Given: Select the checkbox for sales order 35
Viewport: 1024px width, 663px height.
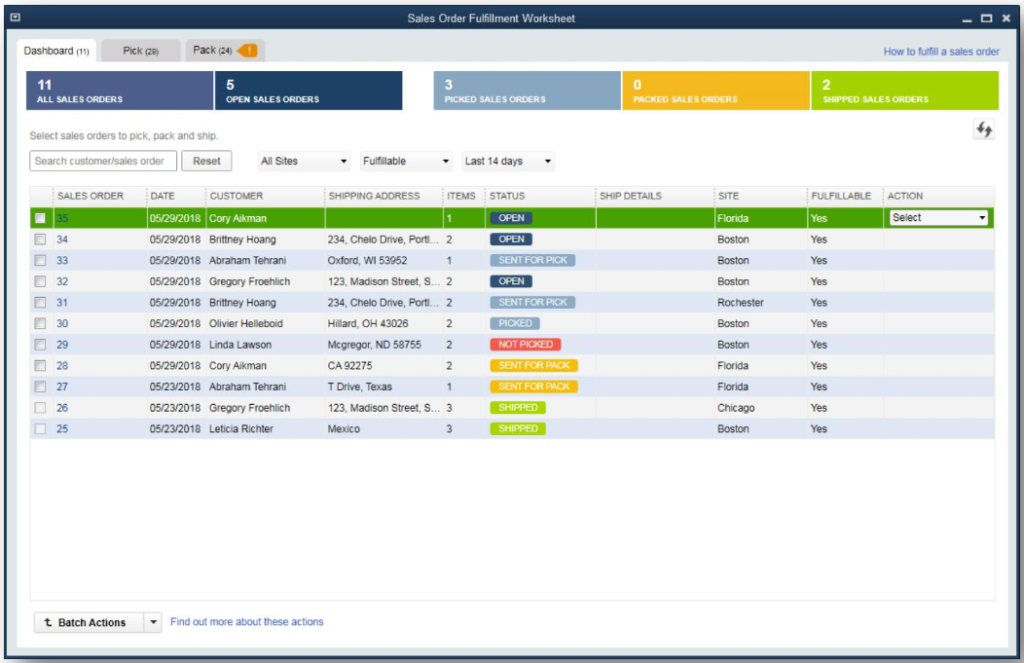Looking at the screenshot, I should (x=40, y=218).
